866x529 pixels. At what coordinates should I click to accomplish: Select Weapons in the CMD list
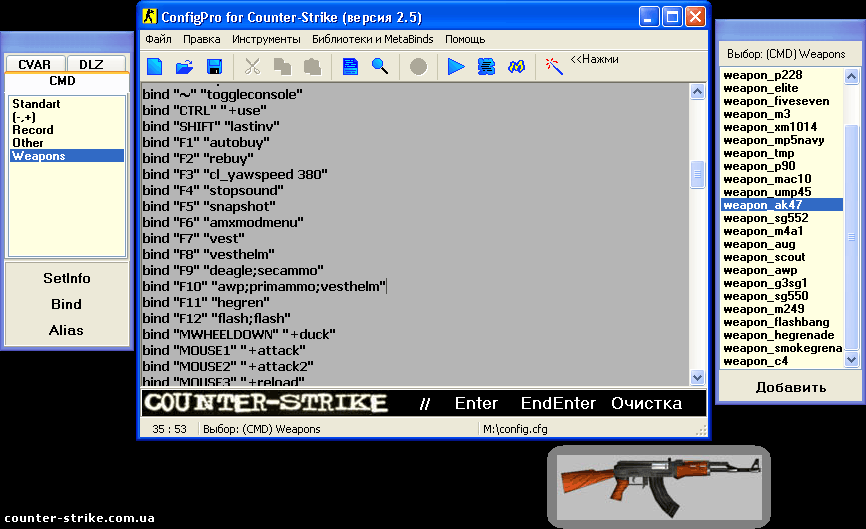[67, 156]
